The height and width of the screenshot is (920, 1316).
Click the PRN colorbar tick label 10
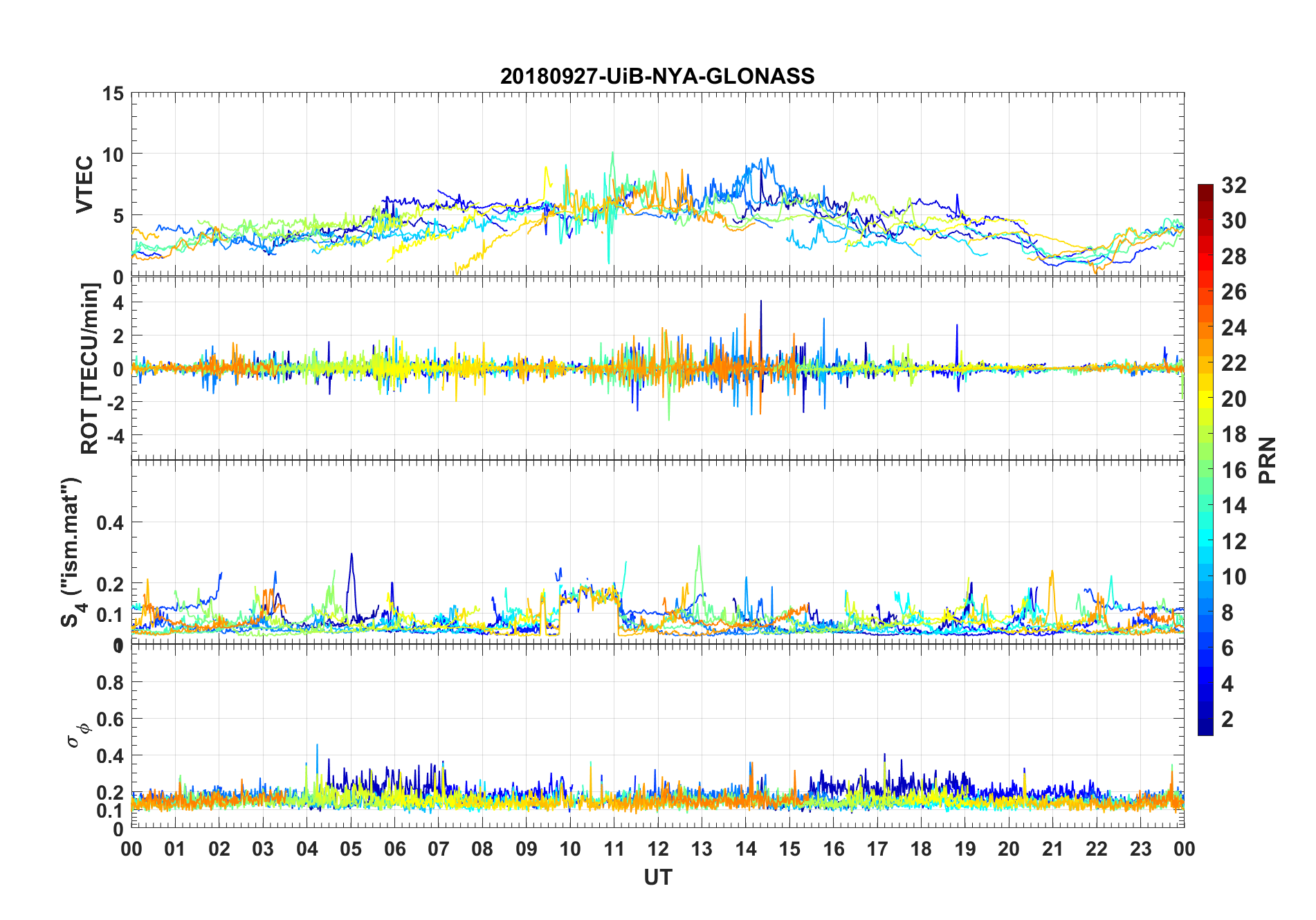tap(1234, 577)
